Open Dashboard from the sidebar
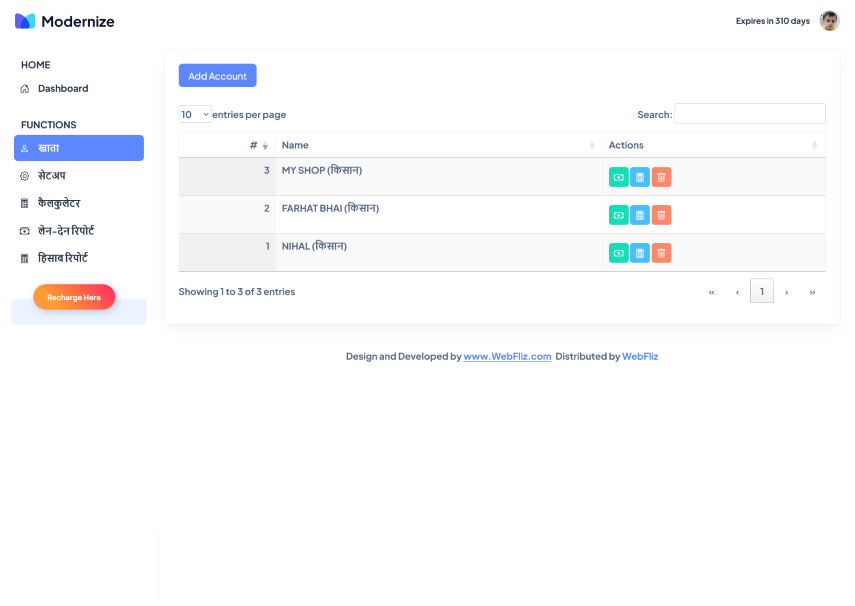855x606 pixels. pyautogui.click(x=63, y=89)
